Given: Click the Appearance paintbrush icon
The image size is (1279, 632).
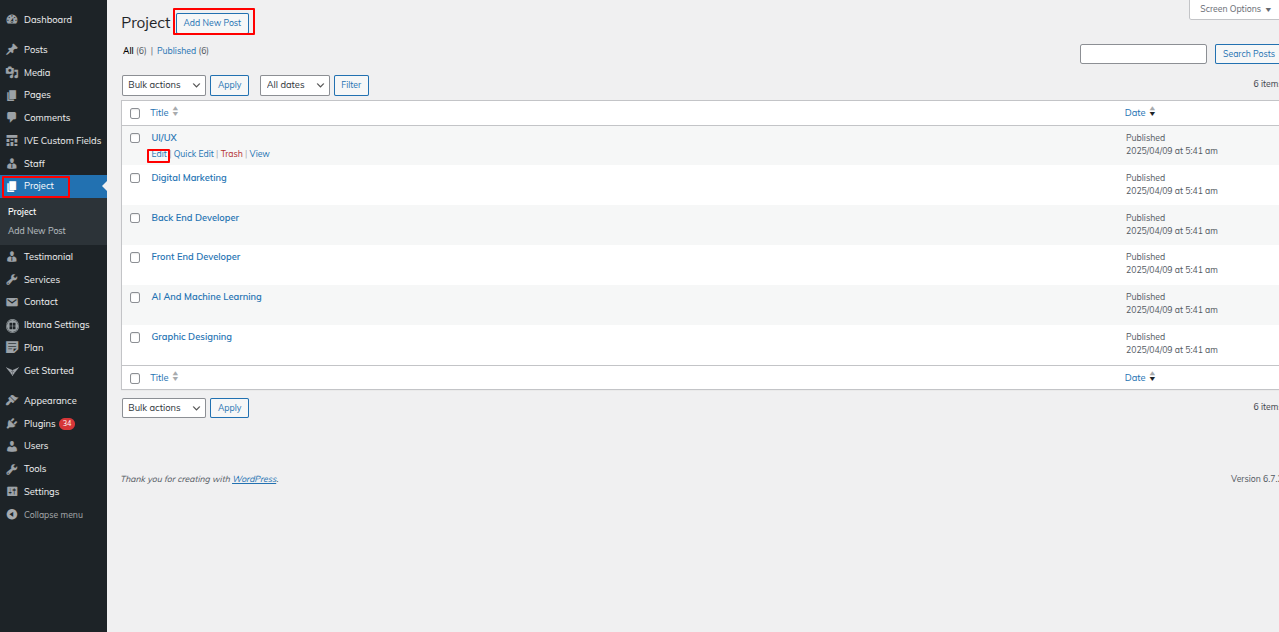Looking at the screenshot, I should 12,401.
